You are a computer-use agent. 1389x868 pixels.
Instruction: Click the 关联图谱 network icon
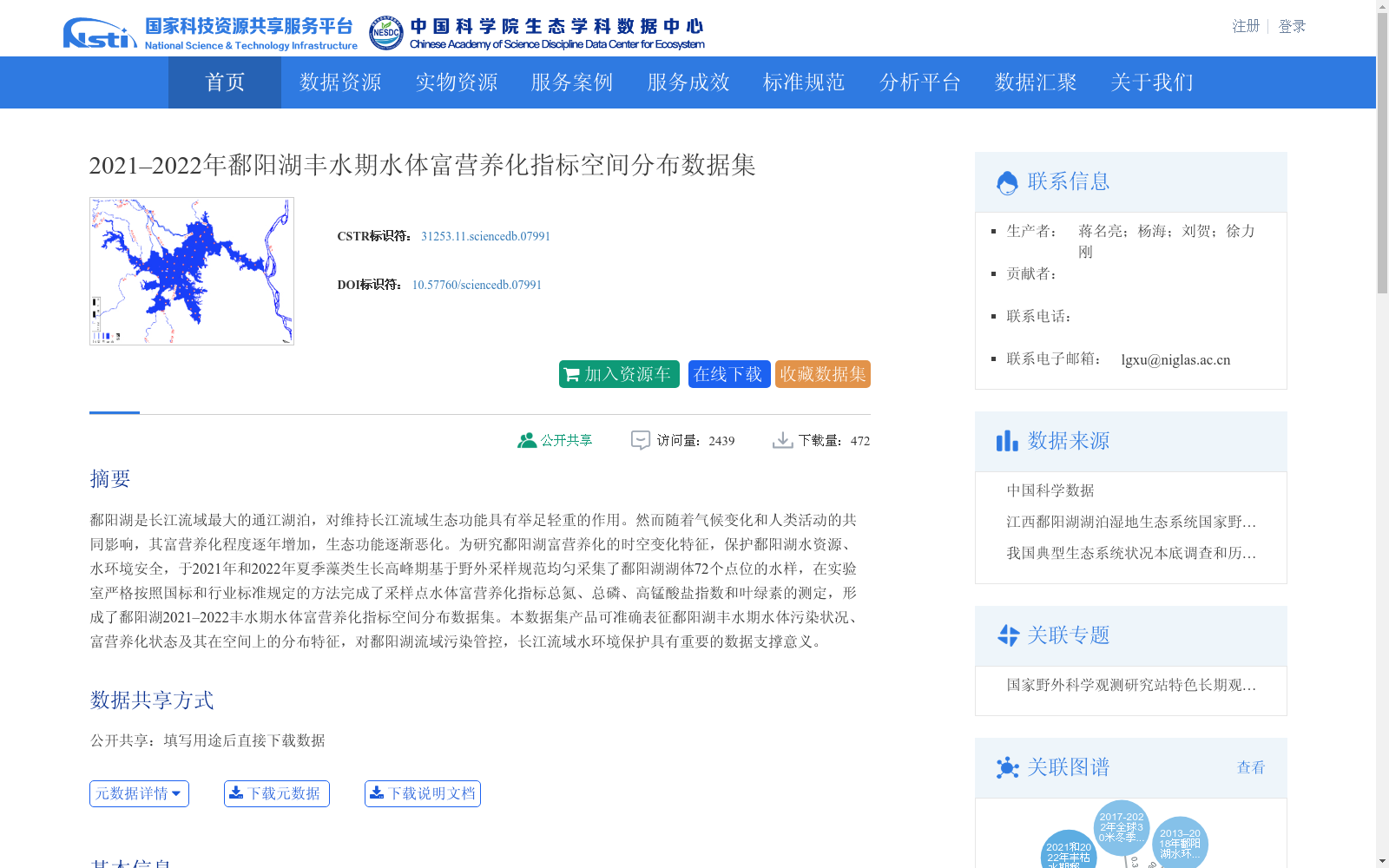tap(1007, 767)
